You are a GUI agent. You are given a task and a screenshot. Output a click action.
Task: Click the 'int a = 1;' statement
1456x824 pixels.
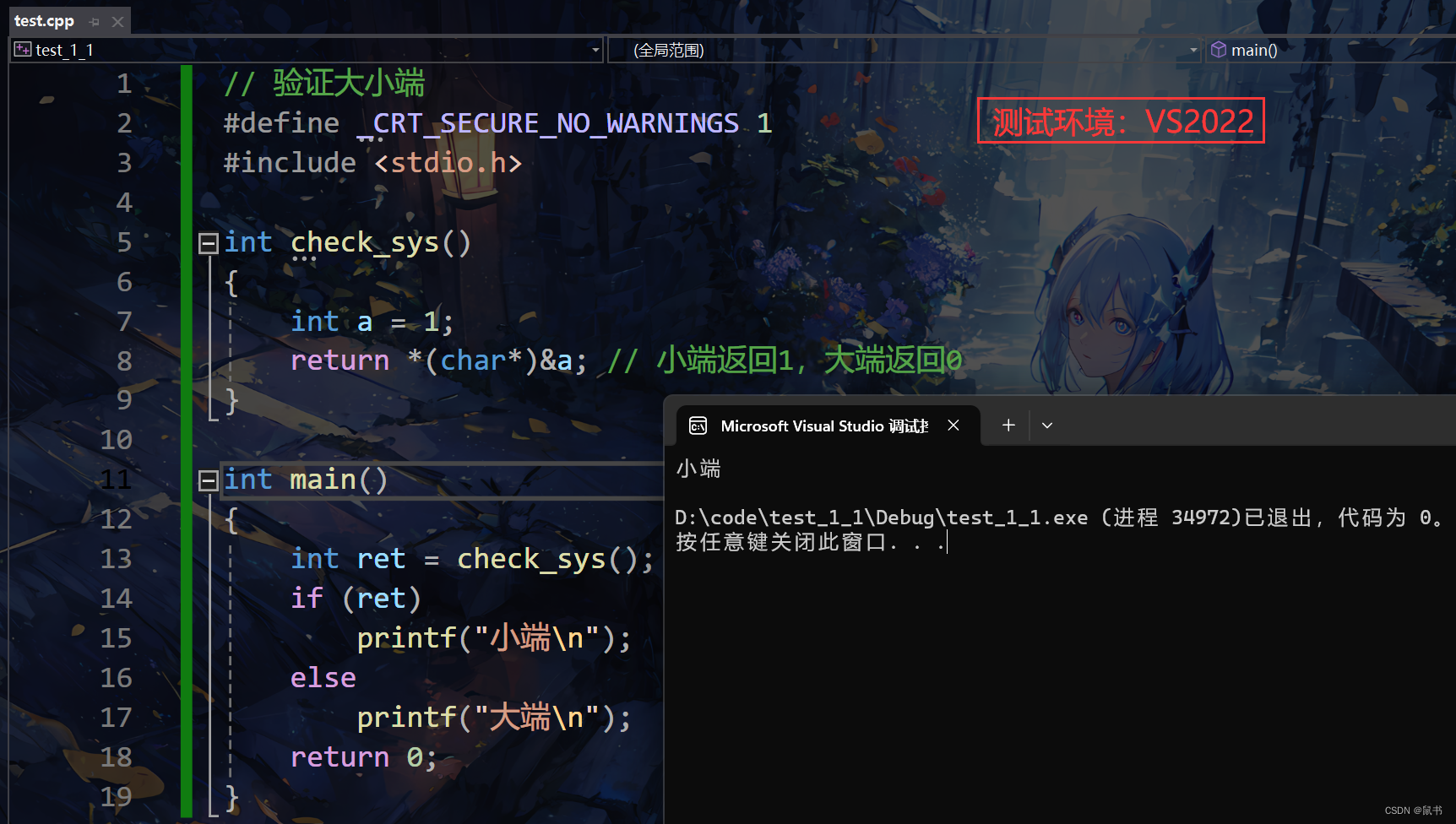point(372,322)
